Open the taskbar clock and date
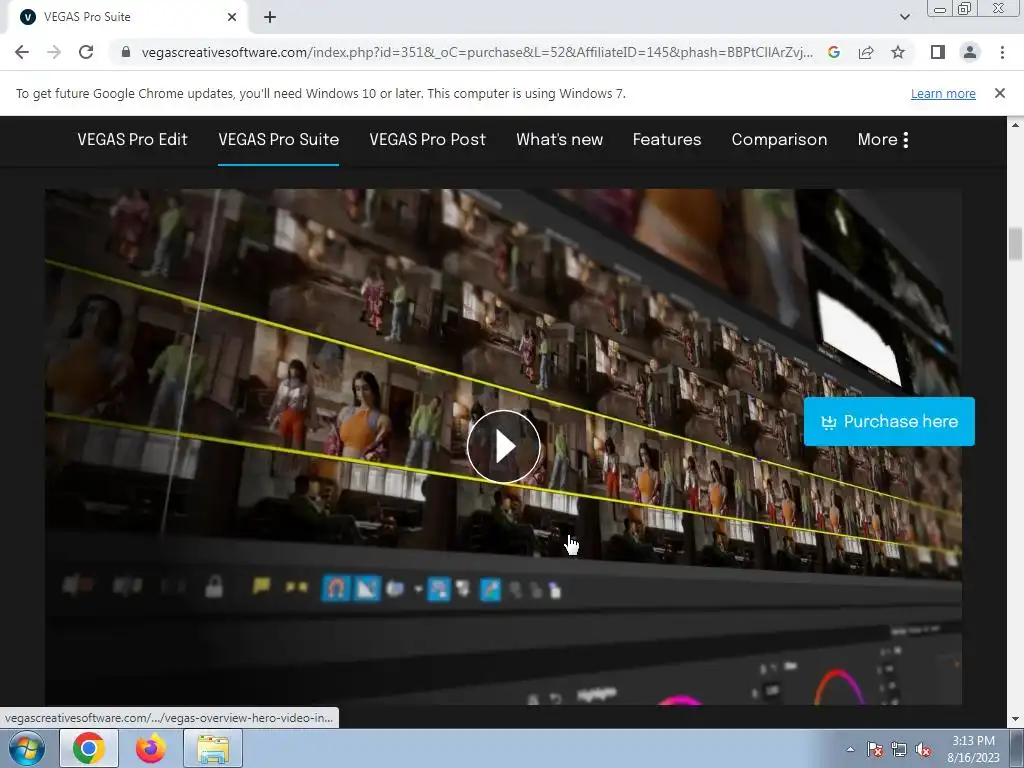The width and height of the screenshot is (1024, 768). click(x=973, y=749)
